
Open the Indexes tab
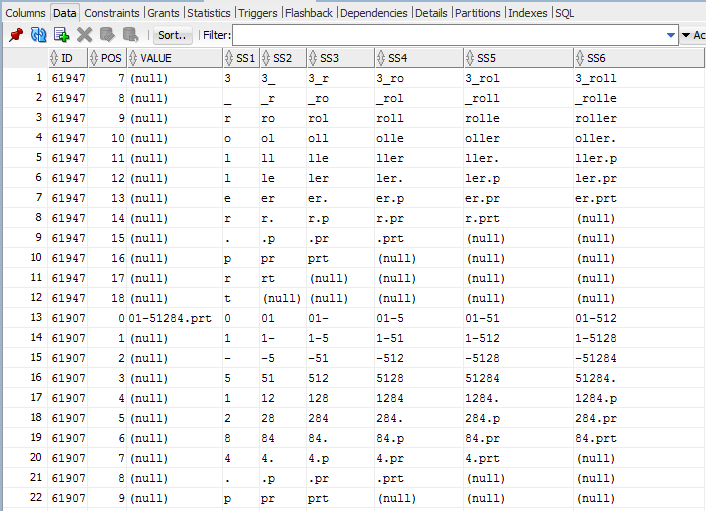click(x=528, y=13)
